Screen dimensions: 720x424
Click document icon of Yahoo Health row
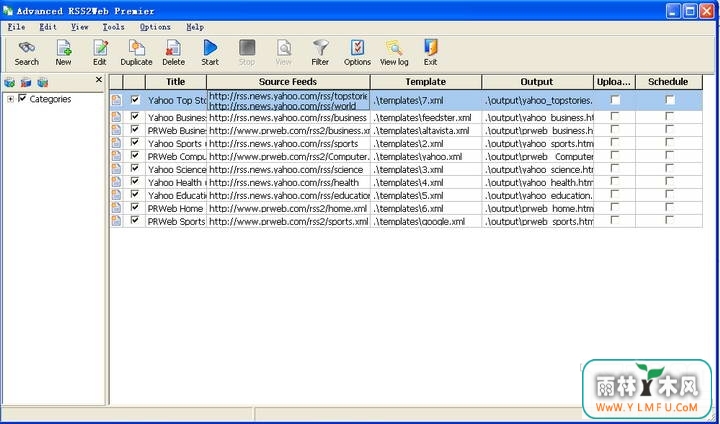(116, 182)
